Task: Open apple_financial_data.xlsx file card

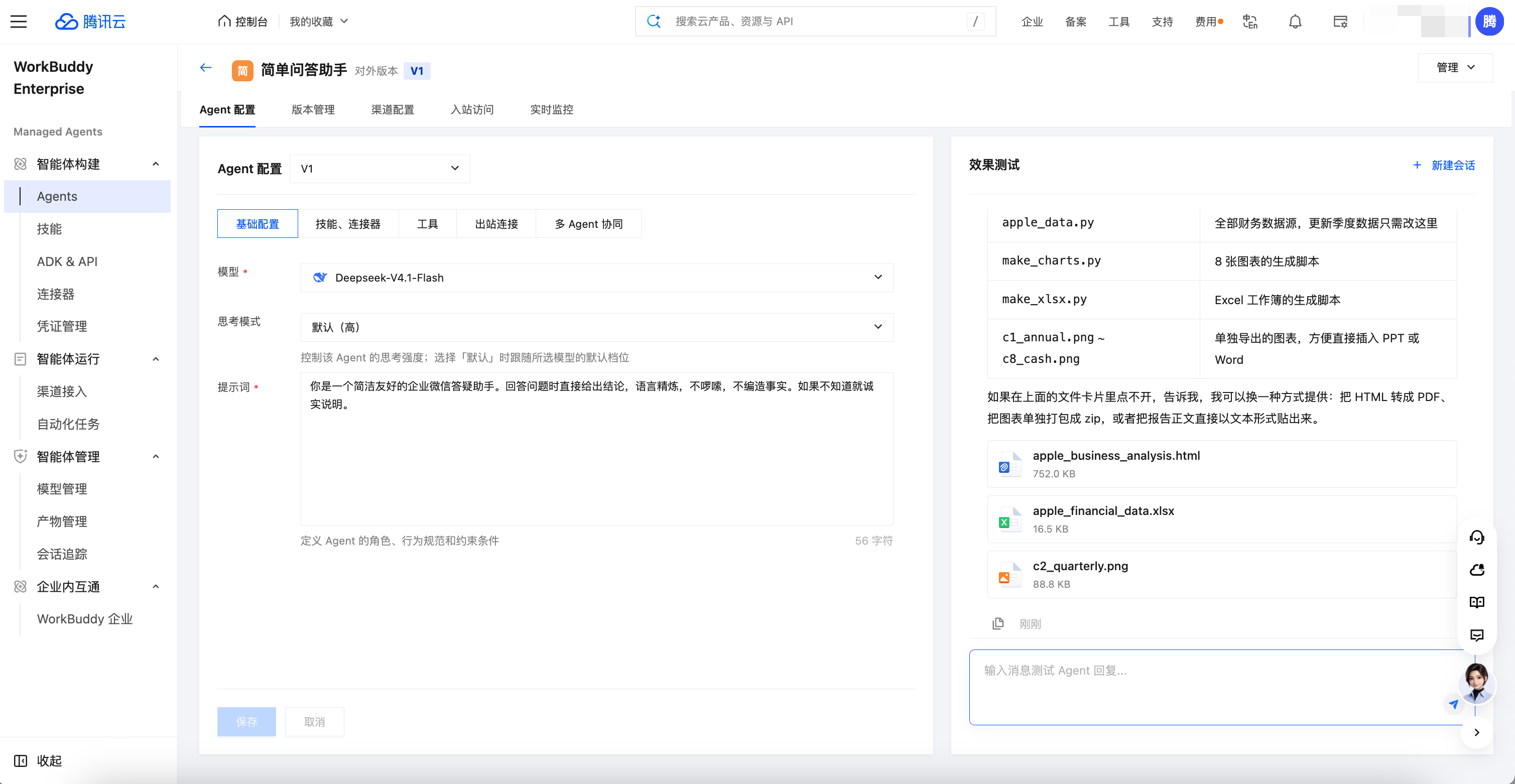Action: point(1221,519)
